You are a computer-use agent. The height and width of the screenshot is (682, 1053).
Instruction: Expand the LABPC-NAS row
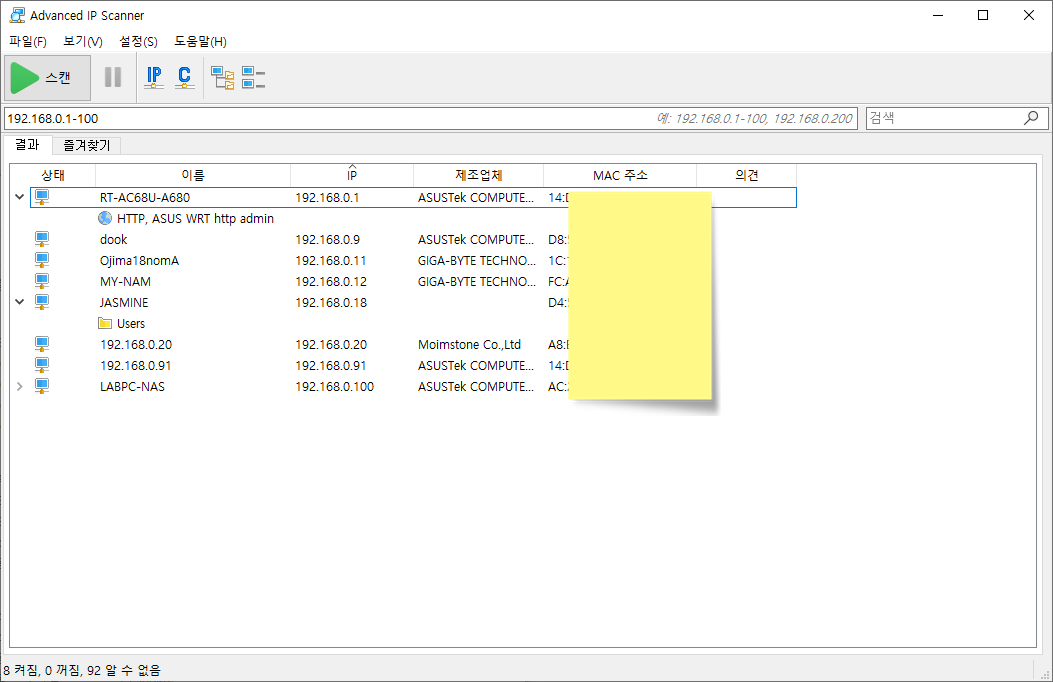[x=19, y=386]
